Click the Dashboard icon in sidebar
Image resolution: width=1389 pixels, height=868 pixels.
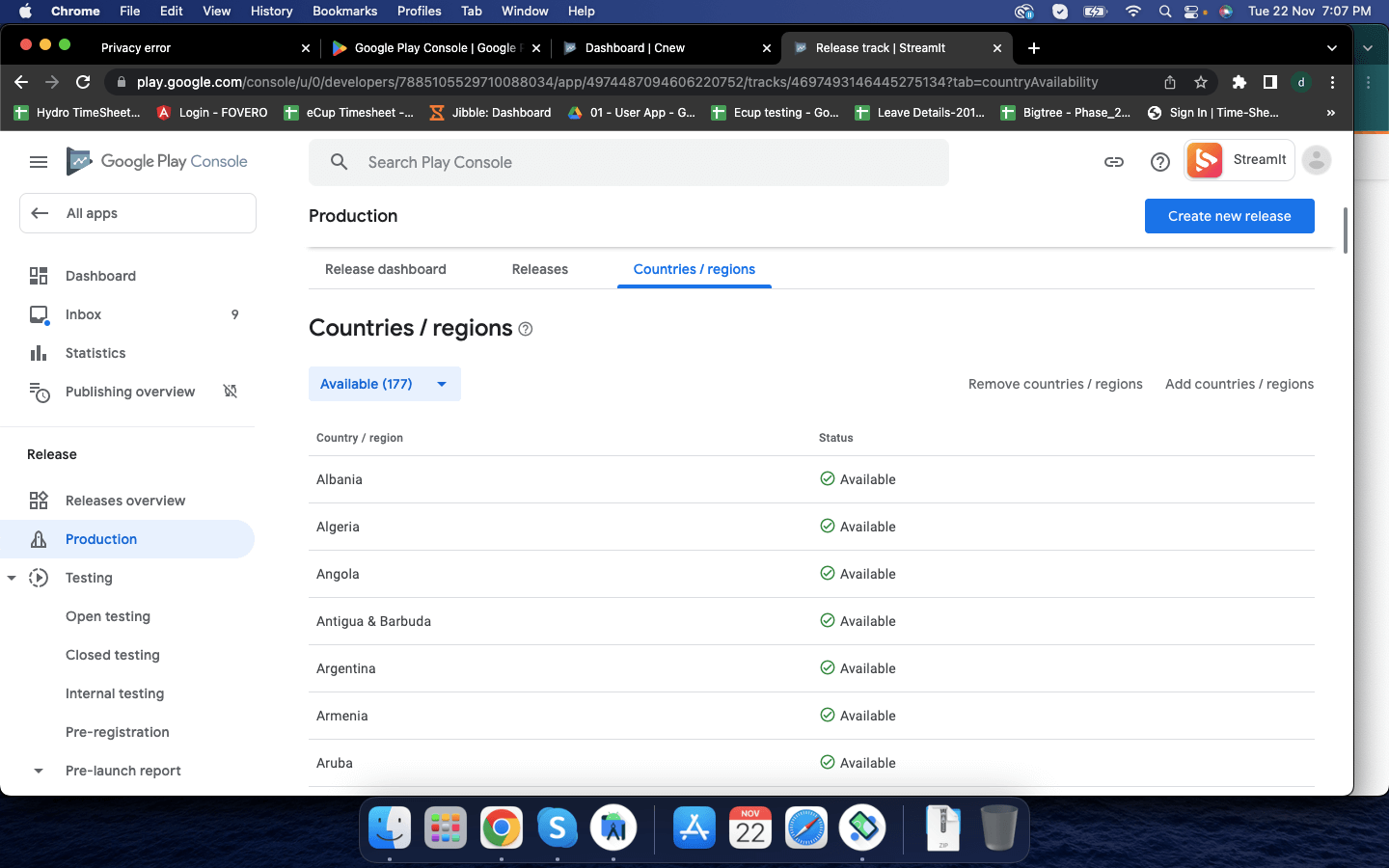(x=39, y=276)
